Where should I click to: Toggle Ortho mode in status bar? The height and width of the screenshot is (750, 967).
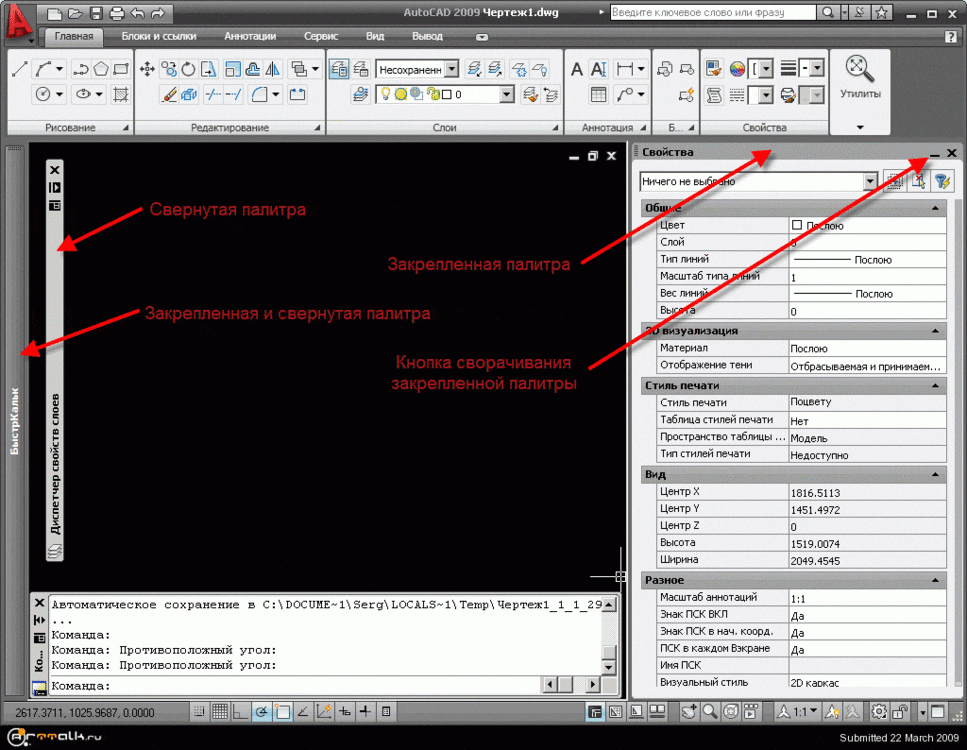click(x=241, y=712)
